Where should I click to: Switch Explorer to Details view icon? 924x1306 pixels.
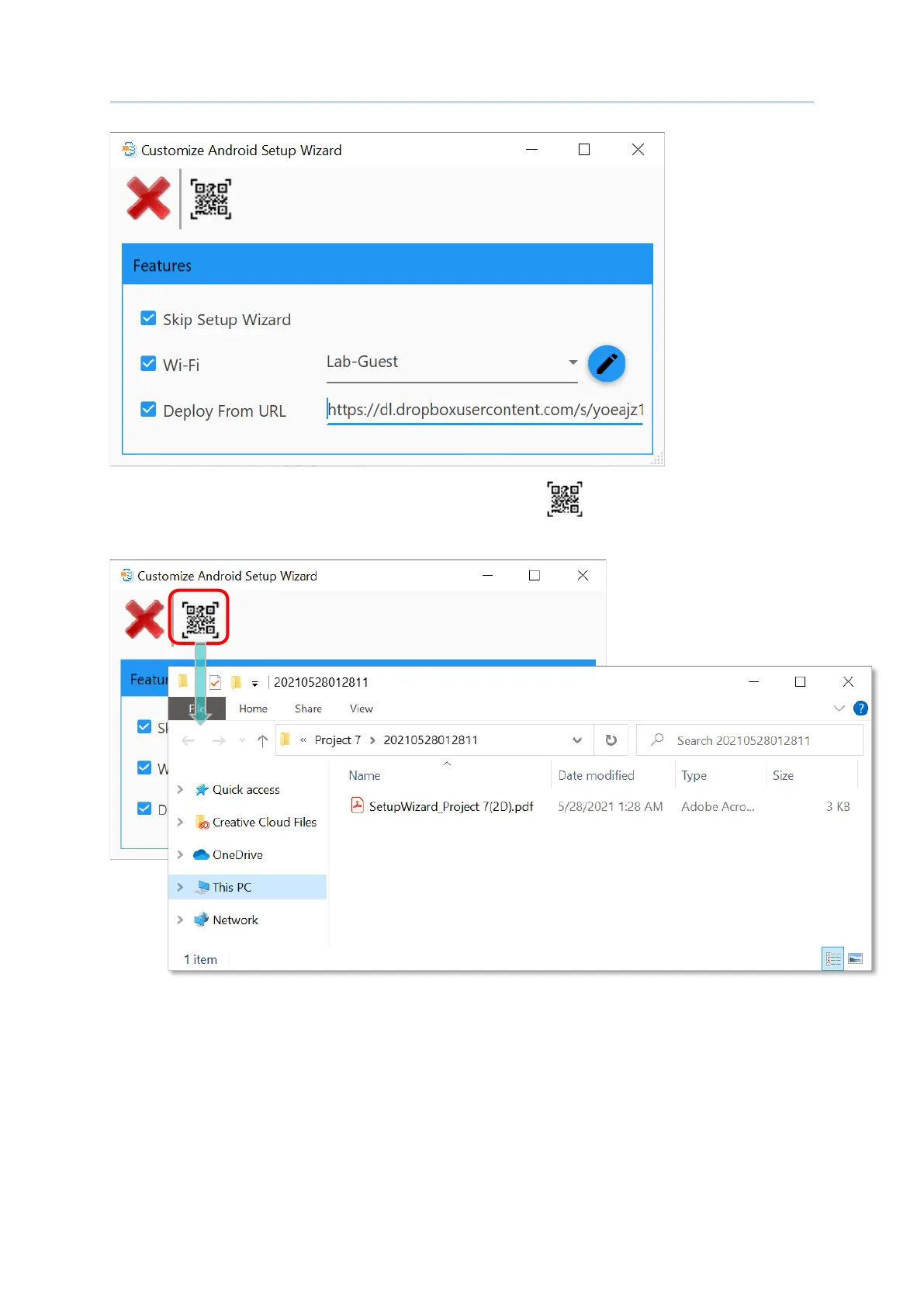[x=833, y=959]
